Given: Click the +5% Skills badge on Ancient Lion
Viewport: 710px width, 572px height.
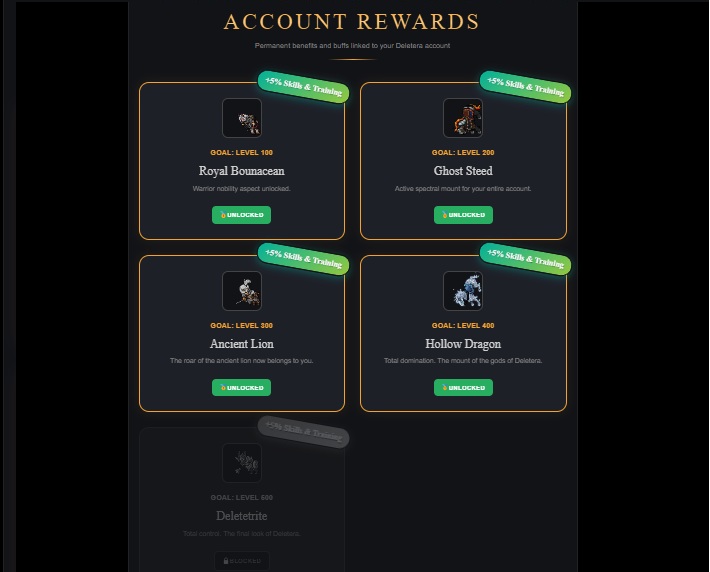Looking at the screenshot, I should click(x=303, y=259).
